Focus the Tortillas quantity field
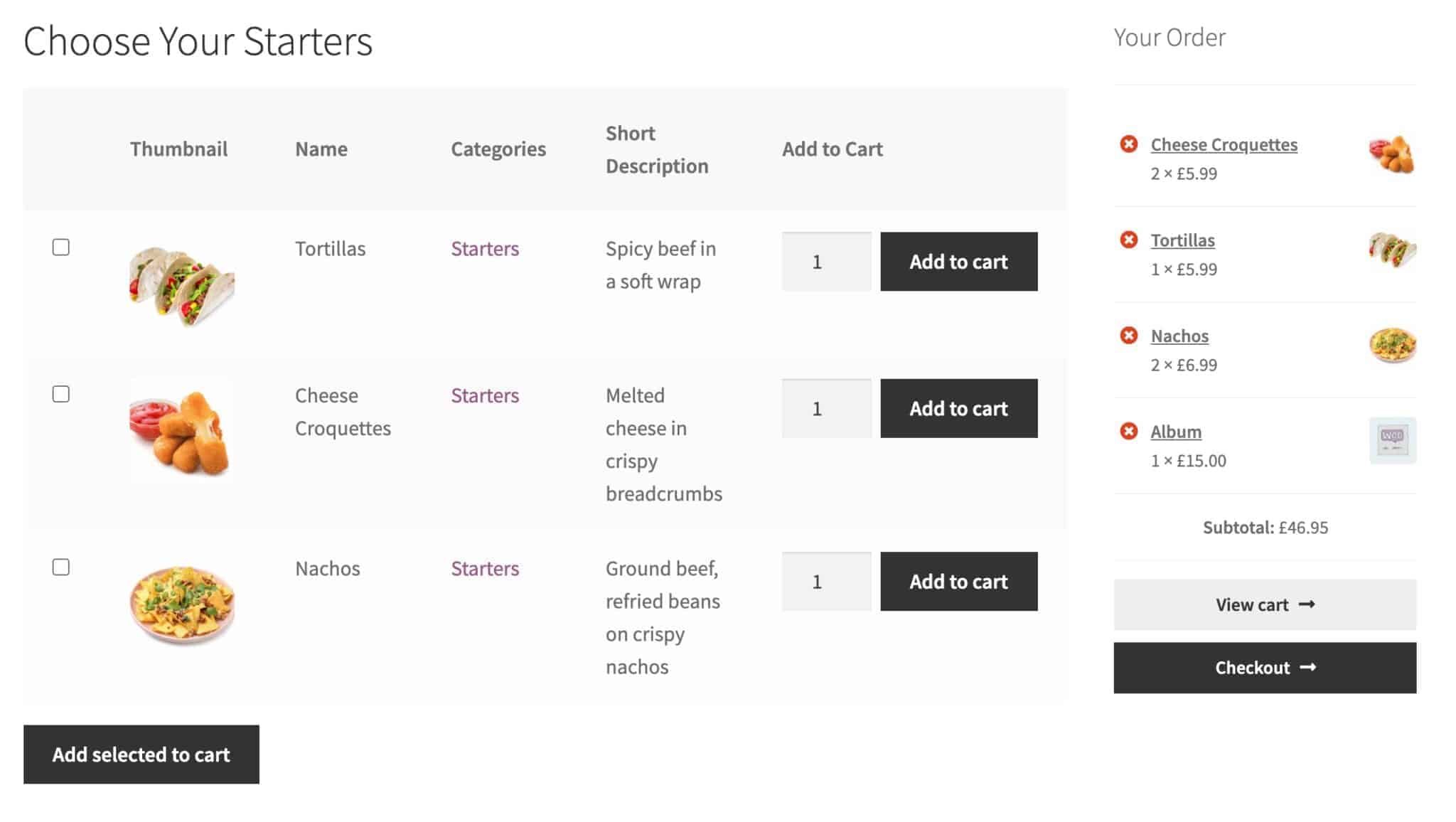This screenshot has width=1456, height=822. click(826, 262)
